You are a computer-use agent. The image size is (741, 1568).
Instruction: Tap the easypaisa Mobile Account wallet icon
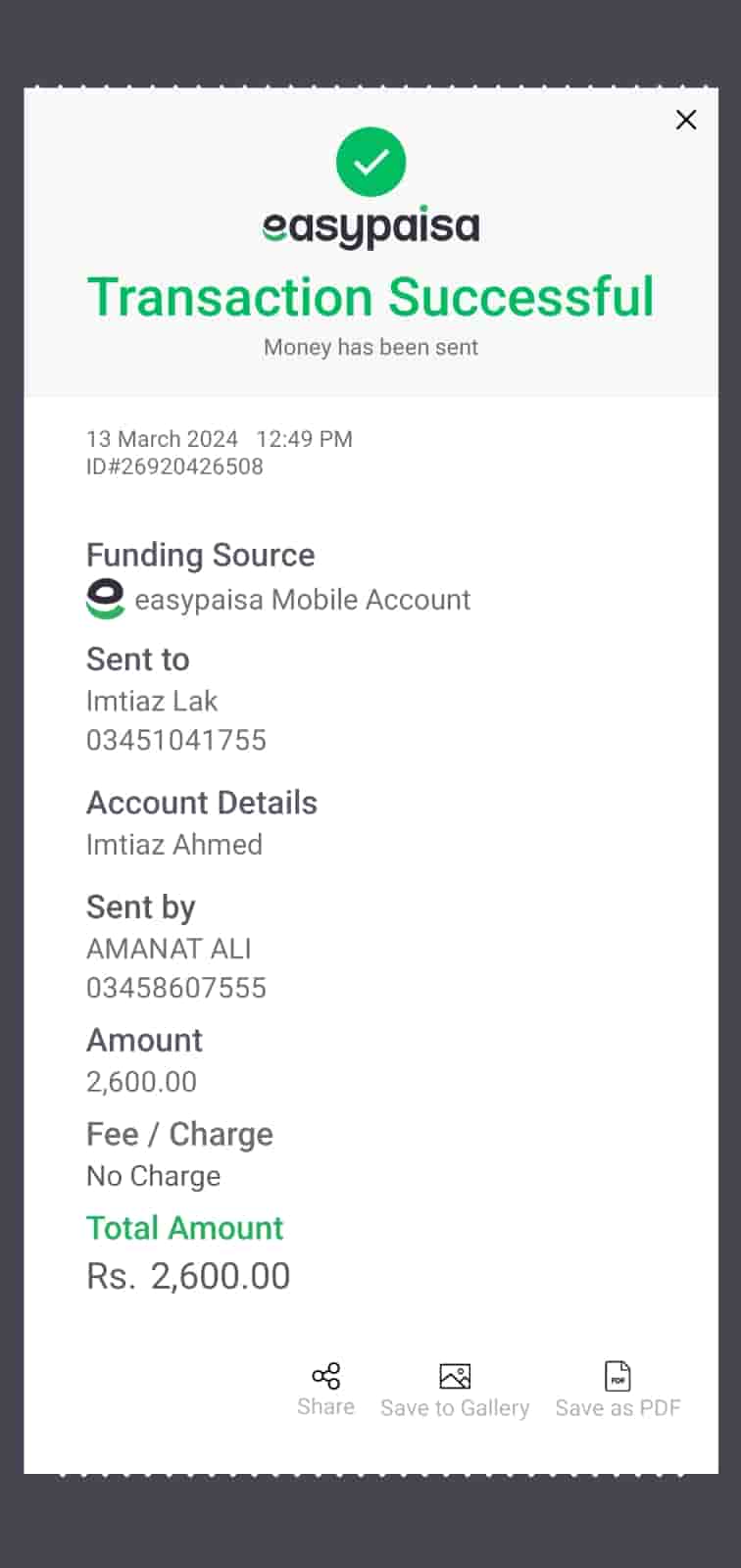105,599
